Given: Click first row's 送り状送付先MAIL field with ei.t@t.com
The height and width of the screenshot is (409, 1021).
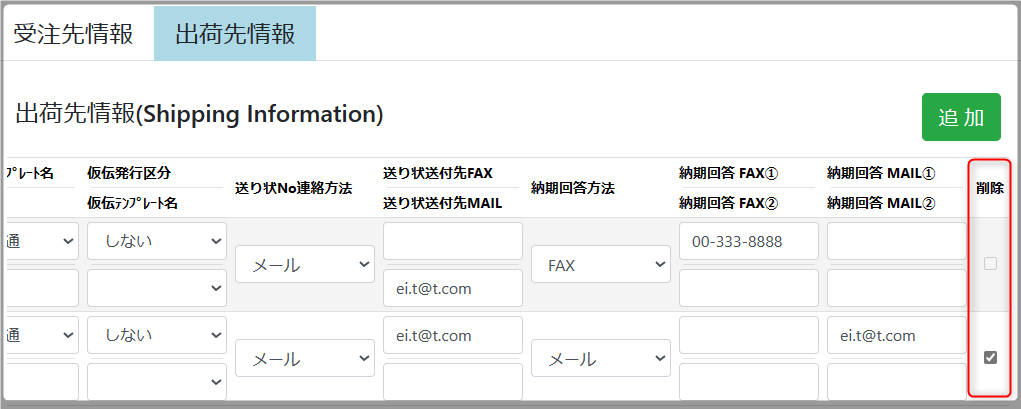Looking at the screenshot, I should (x=452, y=288).
